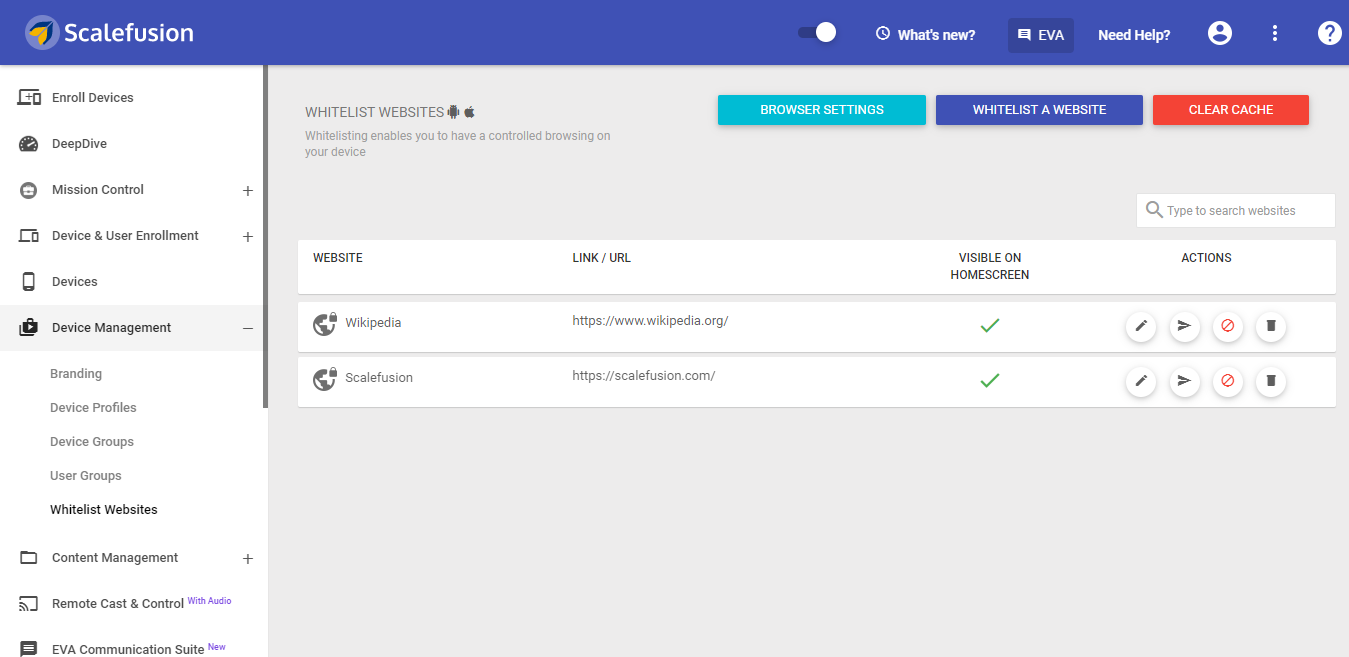This screenshot has width=1349, height=657.
Task: Open User Groups submenu item
Action: (86, 475)
